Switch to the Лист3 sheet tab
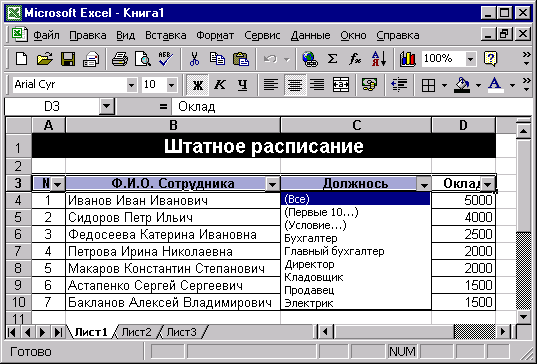 (x=182, y=332)
